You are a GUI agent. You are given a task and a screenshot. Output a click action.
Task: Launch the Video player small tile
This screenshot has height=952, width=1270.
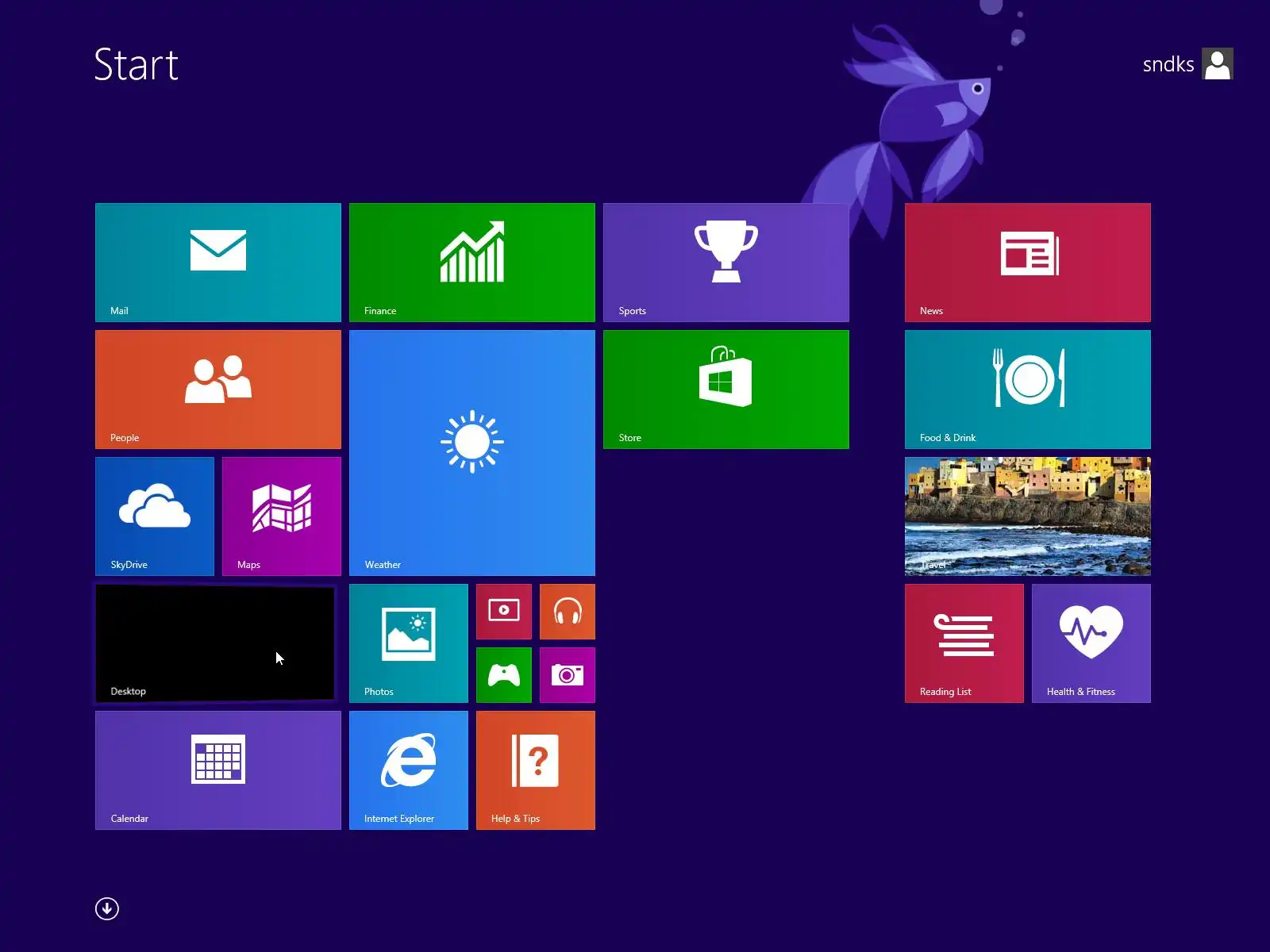pyautogui.click(x=504, y=612)
